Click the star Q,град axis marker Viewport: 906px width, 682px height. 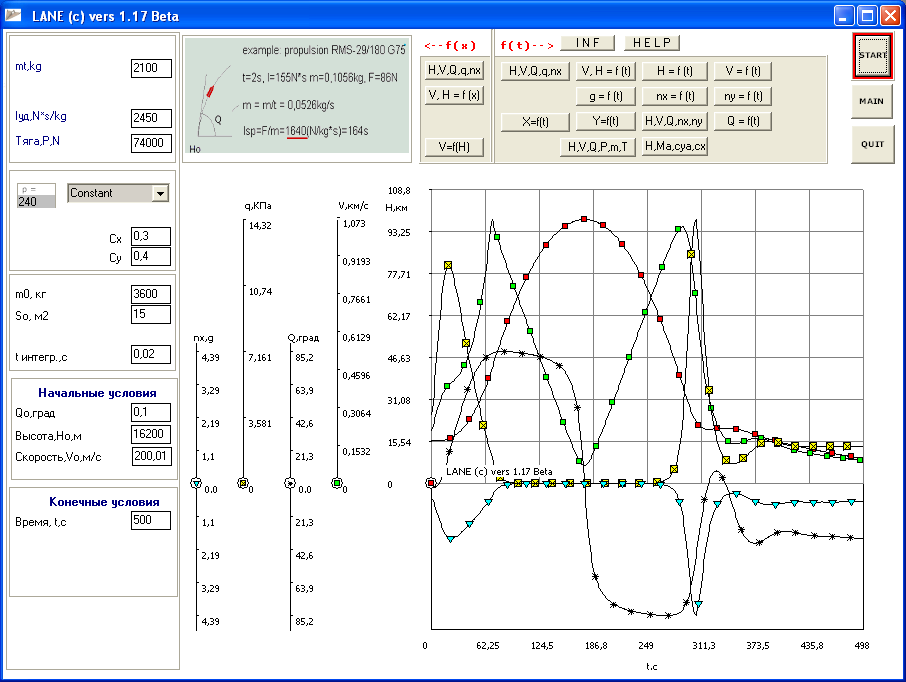pos(291,484)
